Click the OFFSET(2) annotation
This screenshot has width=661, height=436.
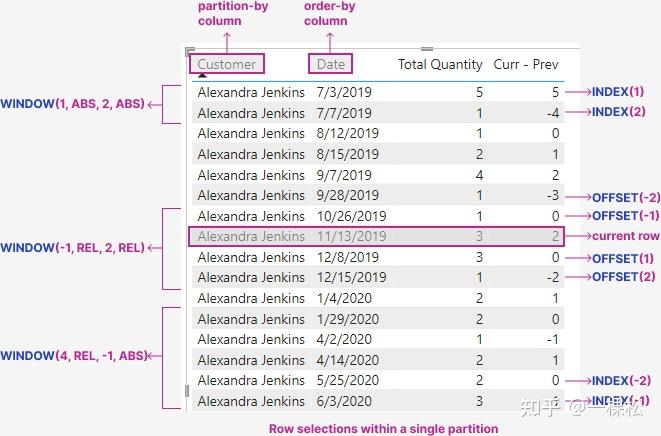point(624,276)
